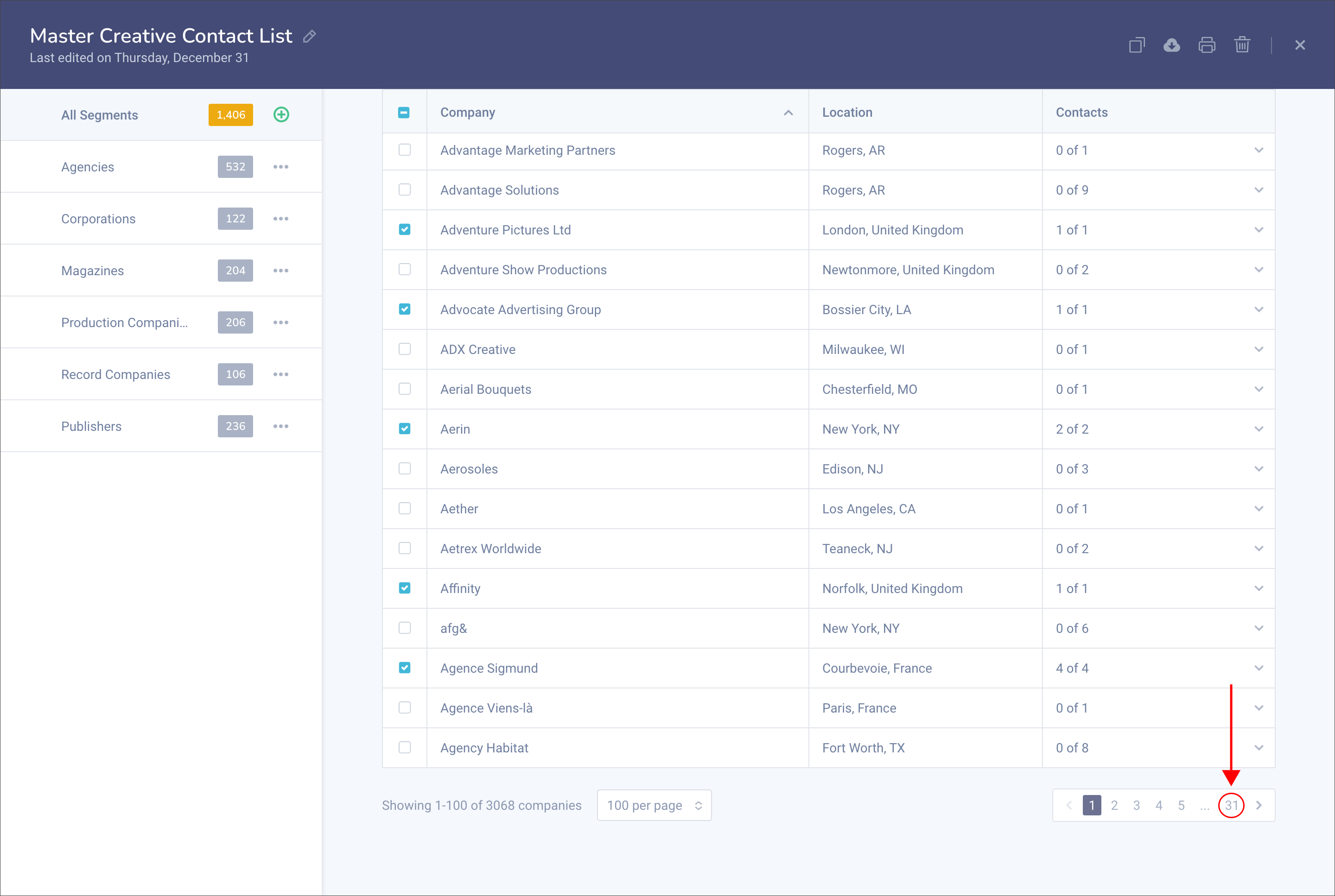This screenshot has height=896, width=1335.
Task: Check Advantage Marketing Partners checkbox
Action: 405,150
